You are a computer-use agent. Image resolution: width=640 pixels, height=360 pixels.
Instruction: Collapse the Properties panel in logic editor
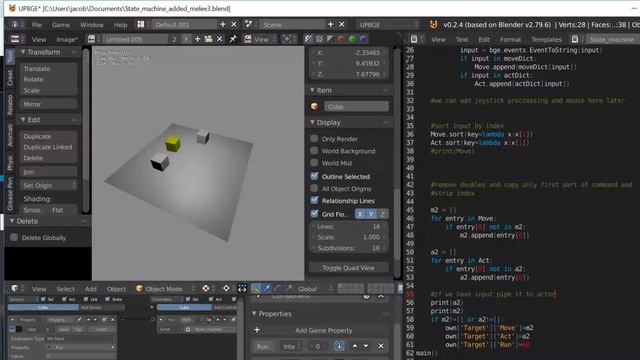[x=254, y=313]
